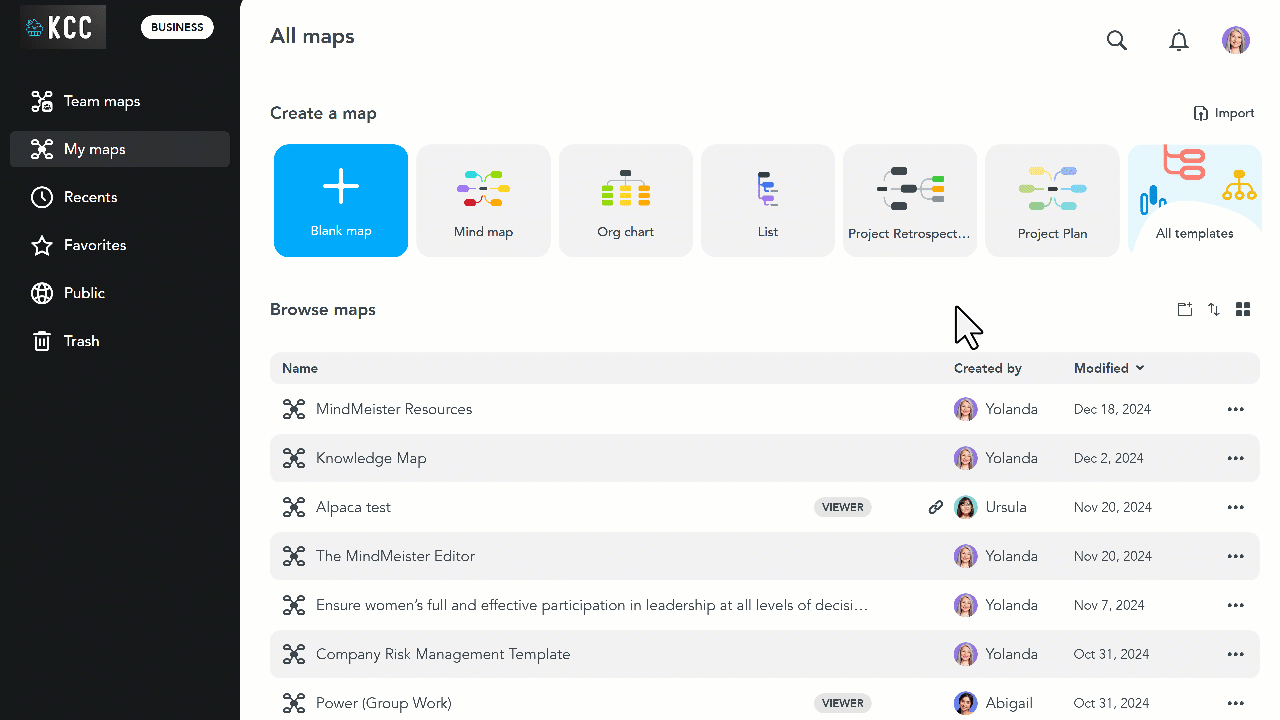Screen dimensions: 1280x720
Task: Open more options for MindMeister Resources
Action: click(1236, 409)
